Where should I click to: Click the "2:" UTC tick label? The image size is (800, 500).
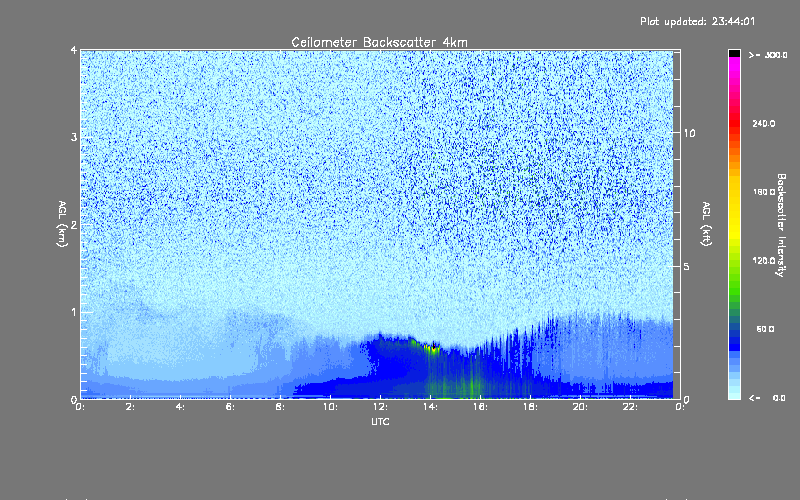click(x=130, y=407)
